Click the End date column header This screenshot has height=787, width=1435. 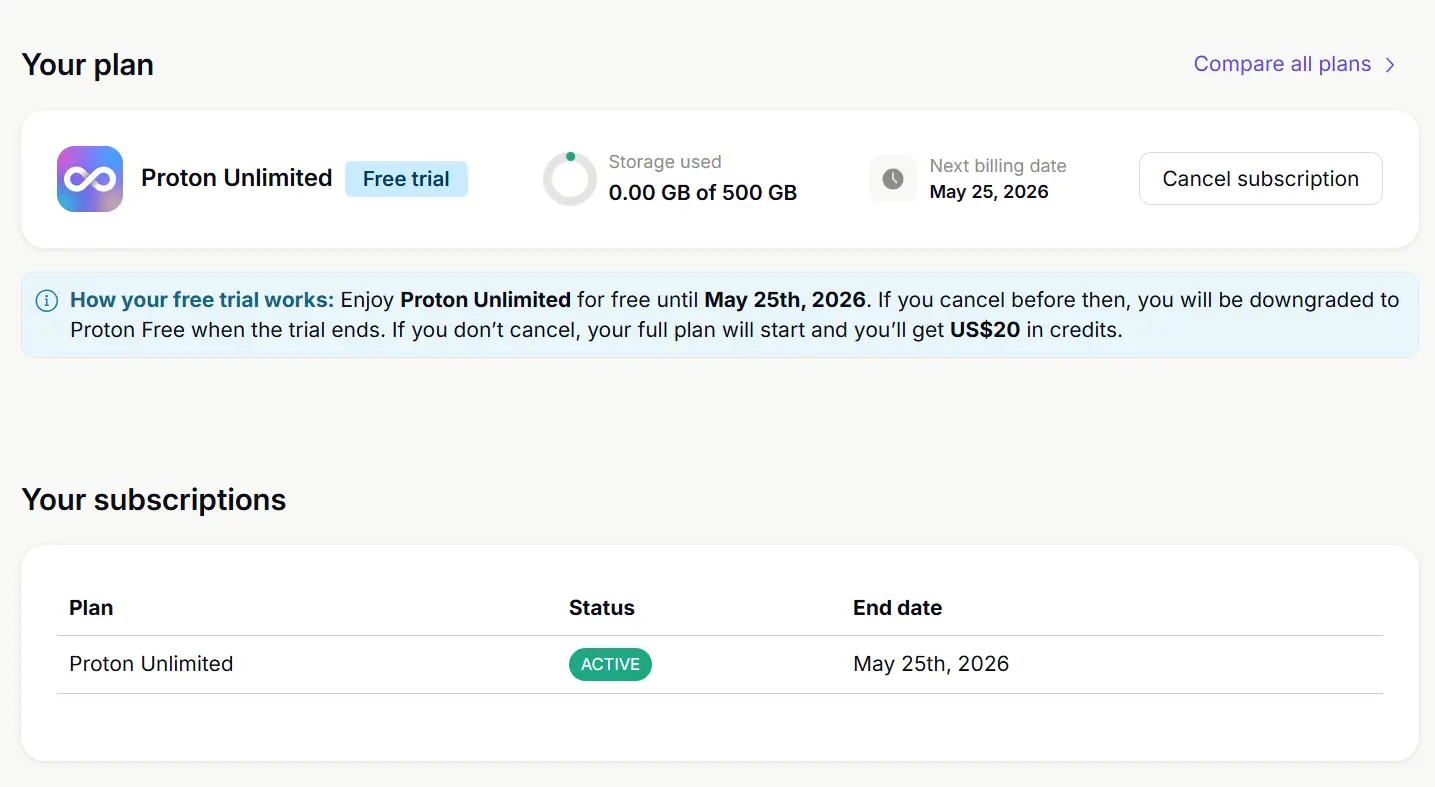coord(897,608)
